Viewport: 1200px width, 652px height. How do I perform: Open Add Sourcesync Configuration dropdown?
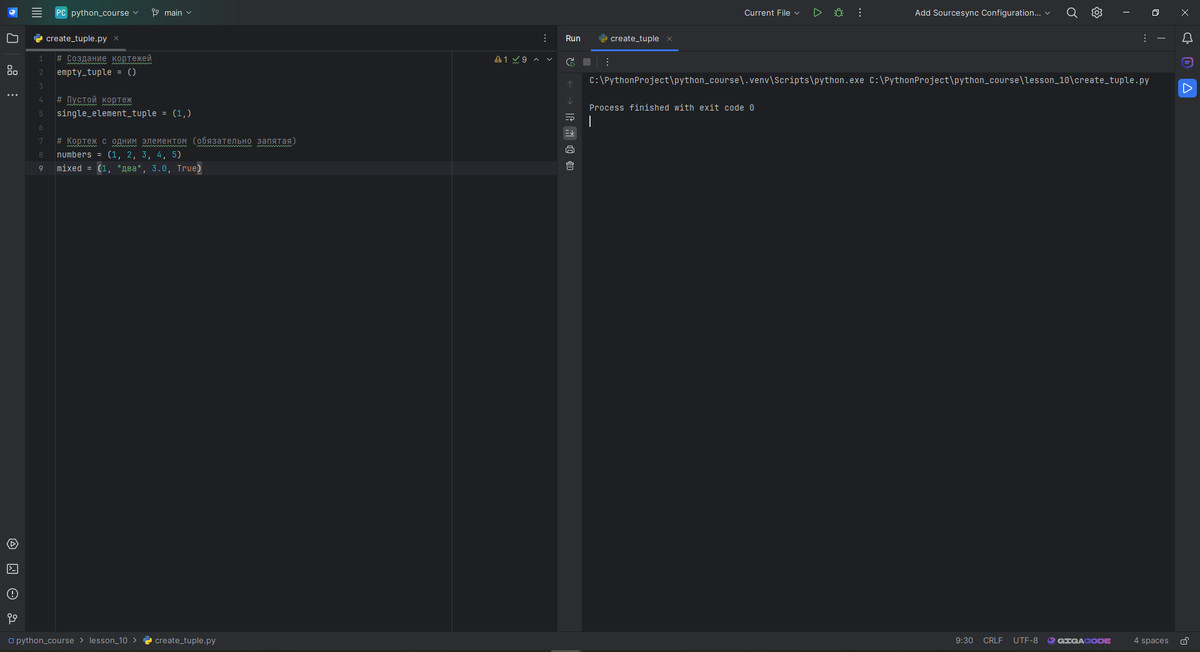(983, 13)
